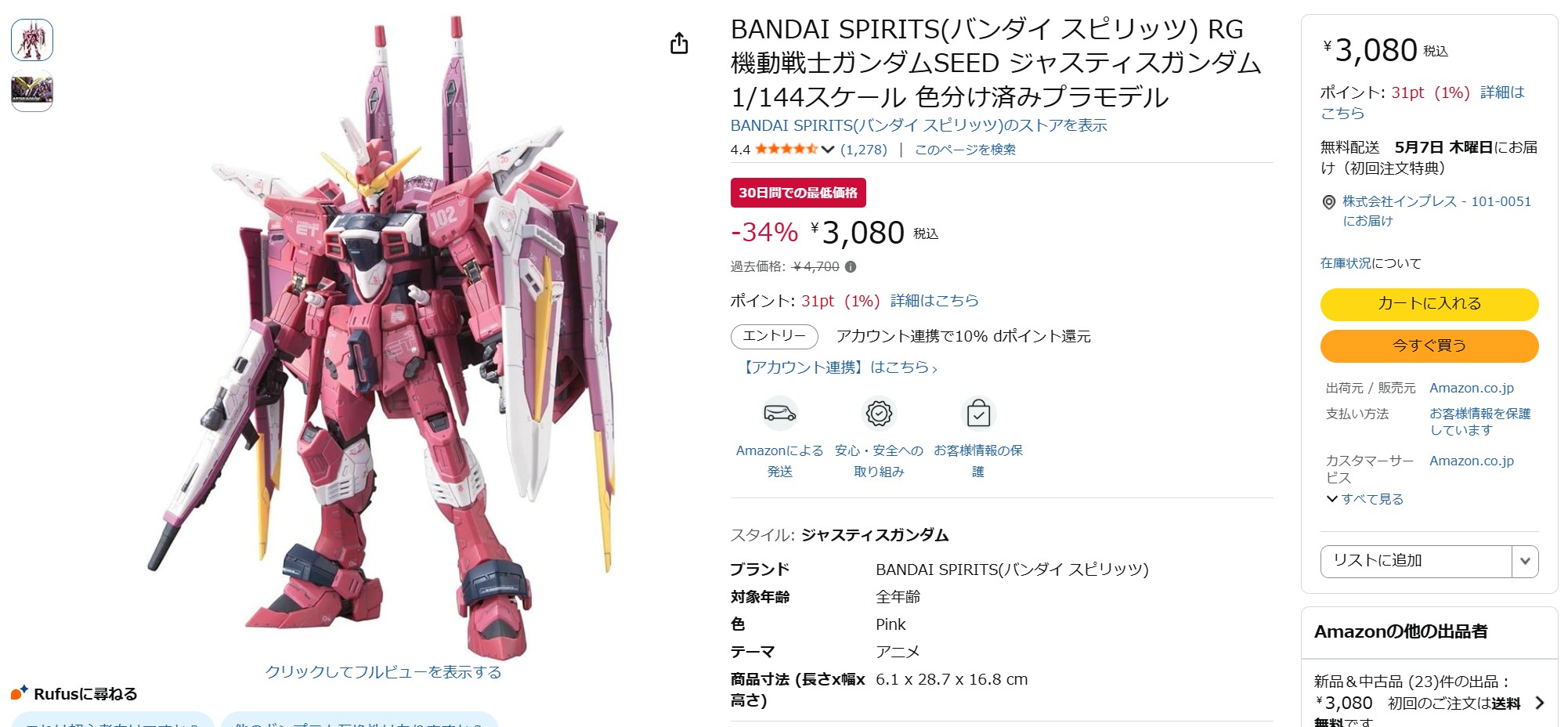Click the エントリー button
The width and height of the screenshot is (1568, 727).
coord(774,336)
